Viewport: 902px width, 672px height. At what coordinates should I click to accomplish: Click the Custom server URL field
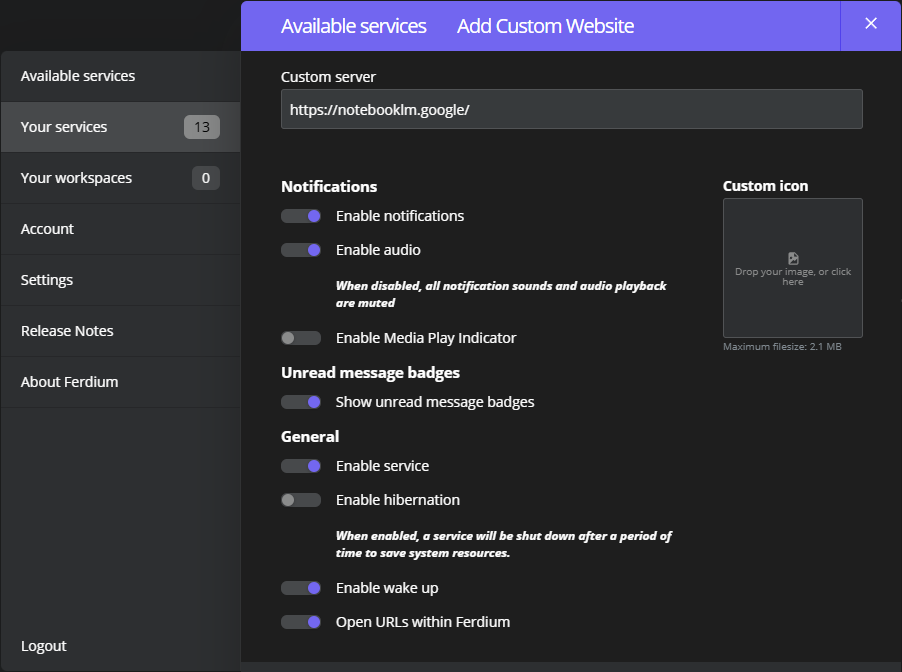click(x=571, y=109)
